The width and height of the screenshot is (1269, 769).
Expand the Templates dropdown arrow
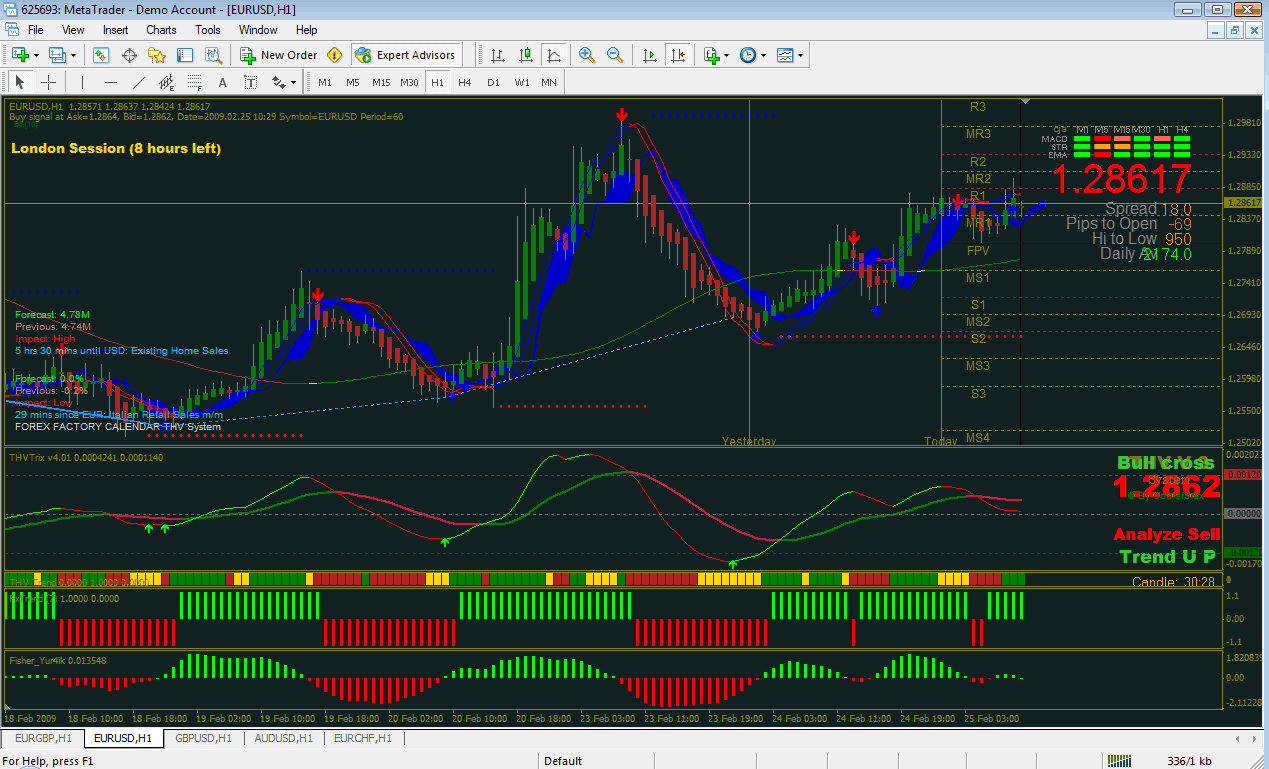click(x=800, y=55)
